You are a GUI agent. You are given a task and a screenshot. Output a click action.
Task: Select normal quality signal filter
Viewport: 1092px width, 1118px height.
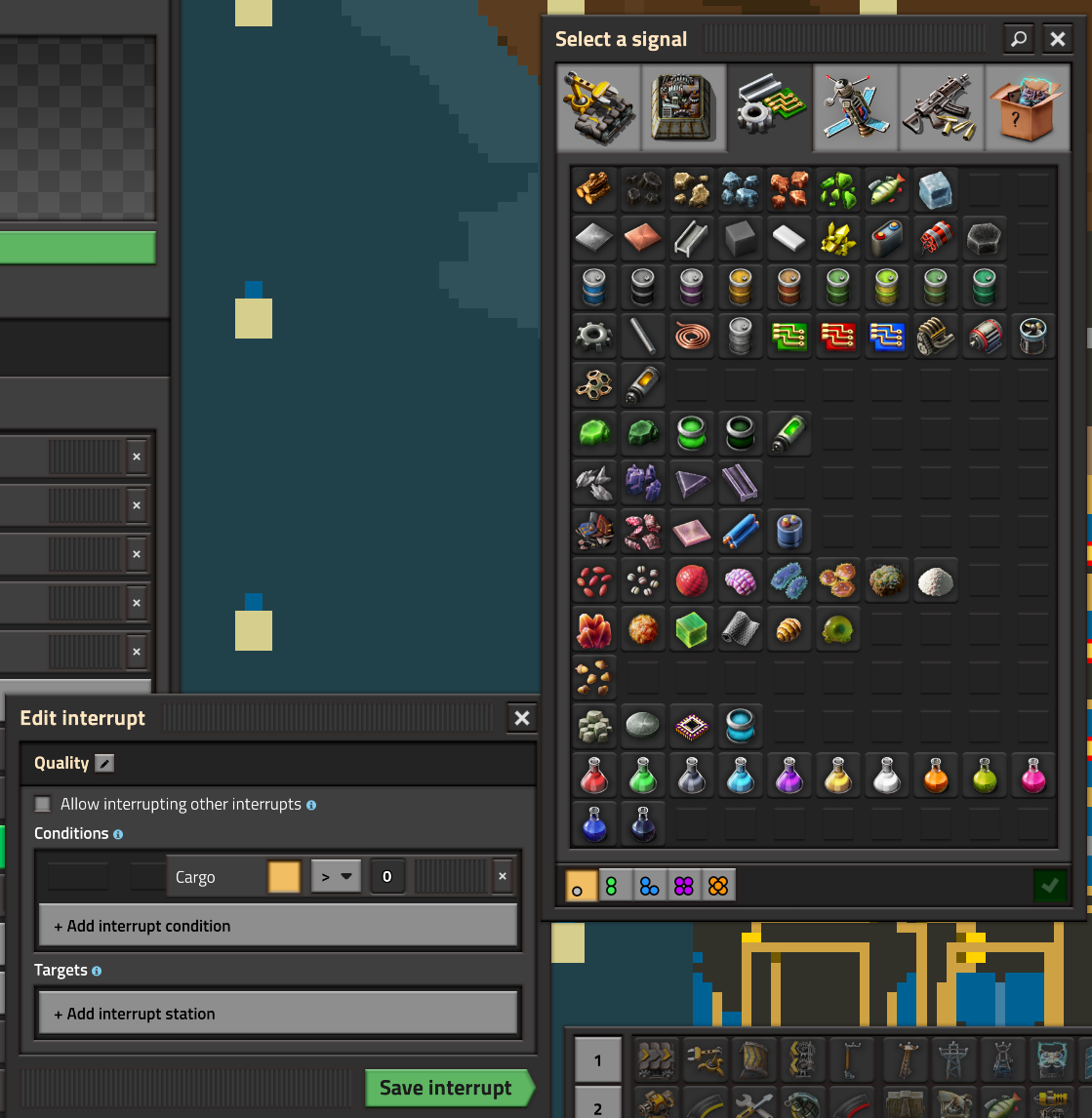pos(581,886)
